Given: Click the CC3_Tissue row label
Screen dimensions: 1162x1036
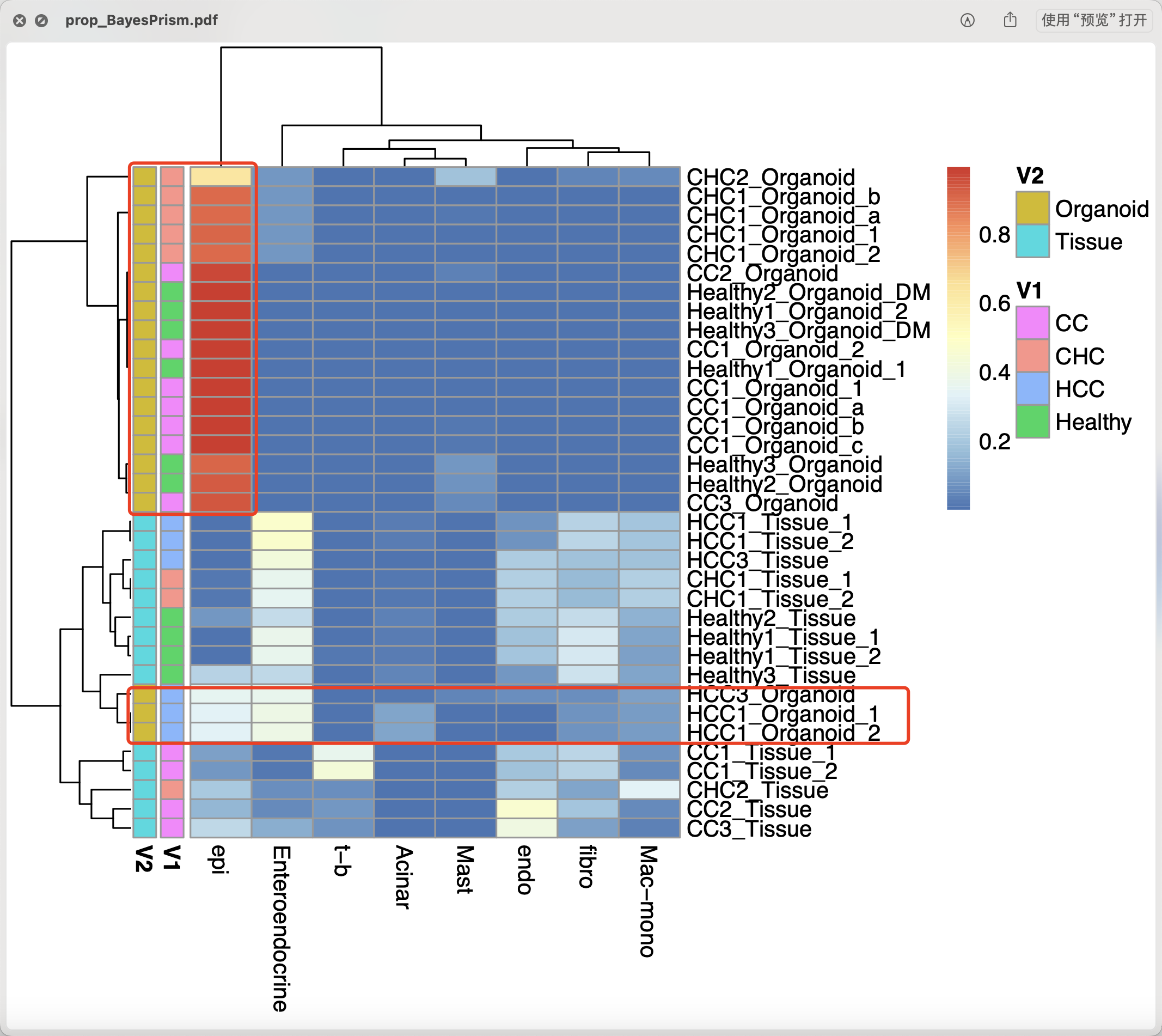Looking at the screenshot, I should click(x=749, y=830).
